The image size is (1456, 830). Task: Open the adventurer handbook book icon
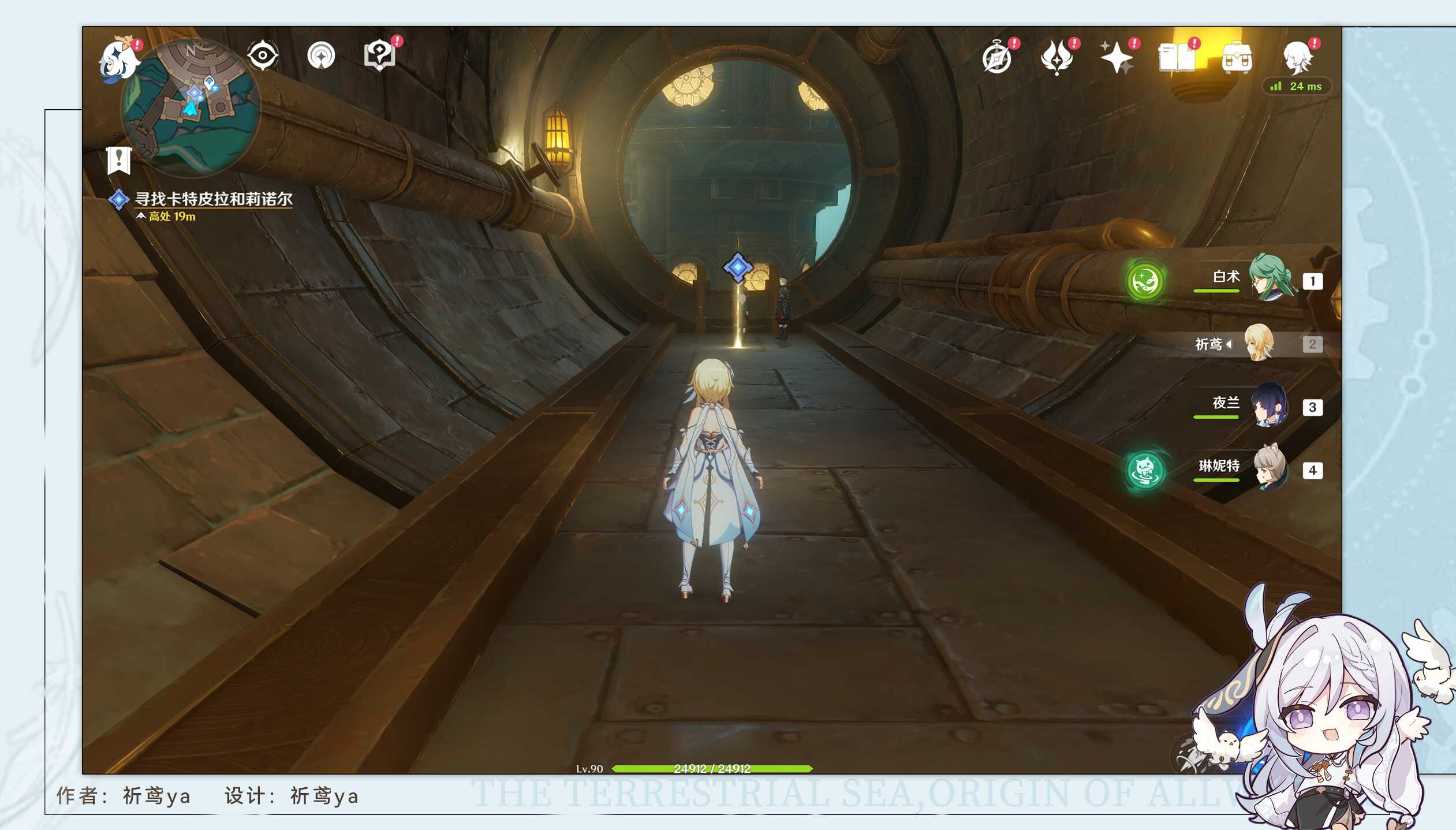[x=1177, y=57]
